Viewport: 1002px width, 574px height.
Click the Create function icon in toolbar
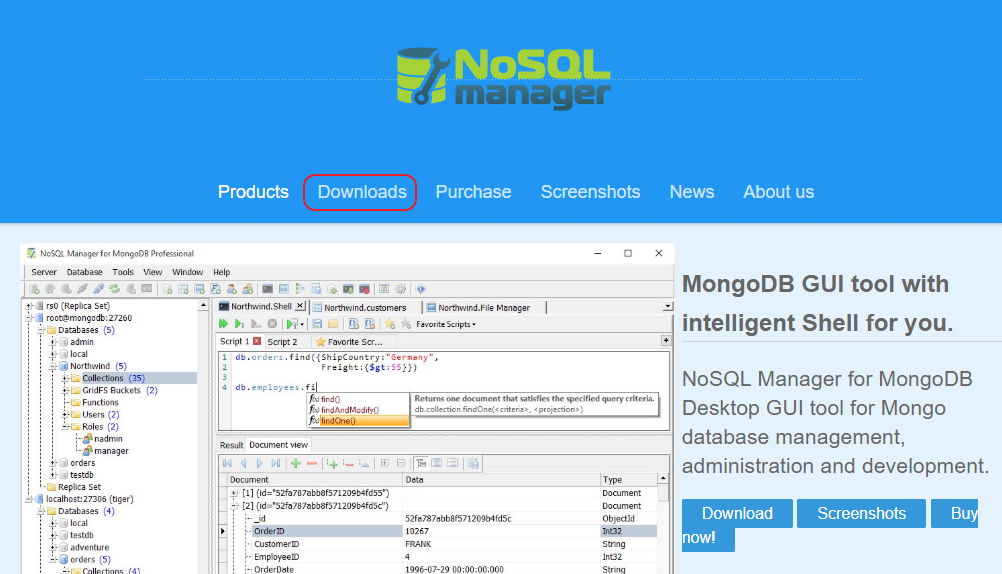tap(215, 289)
